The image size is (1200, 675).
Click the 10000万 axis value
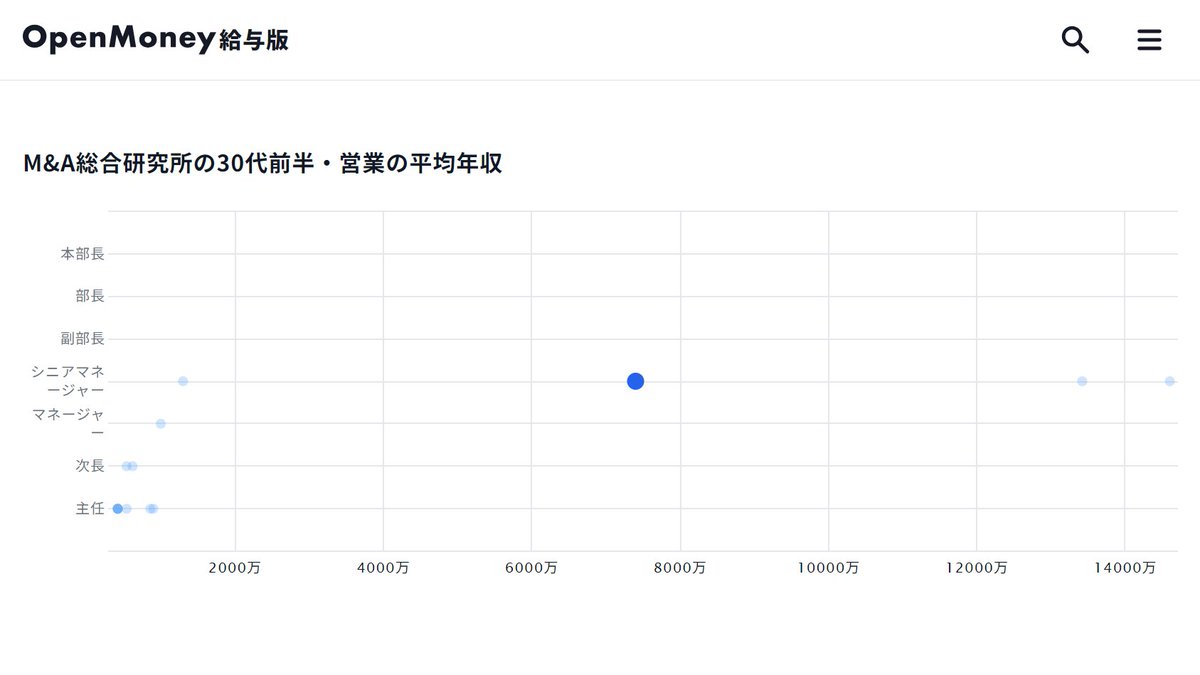click(x=828, y=568)
